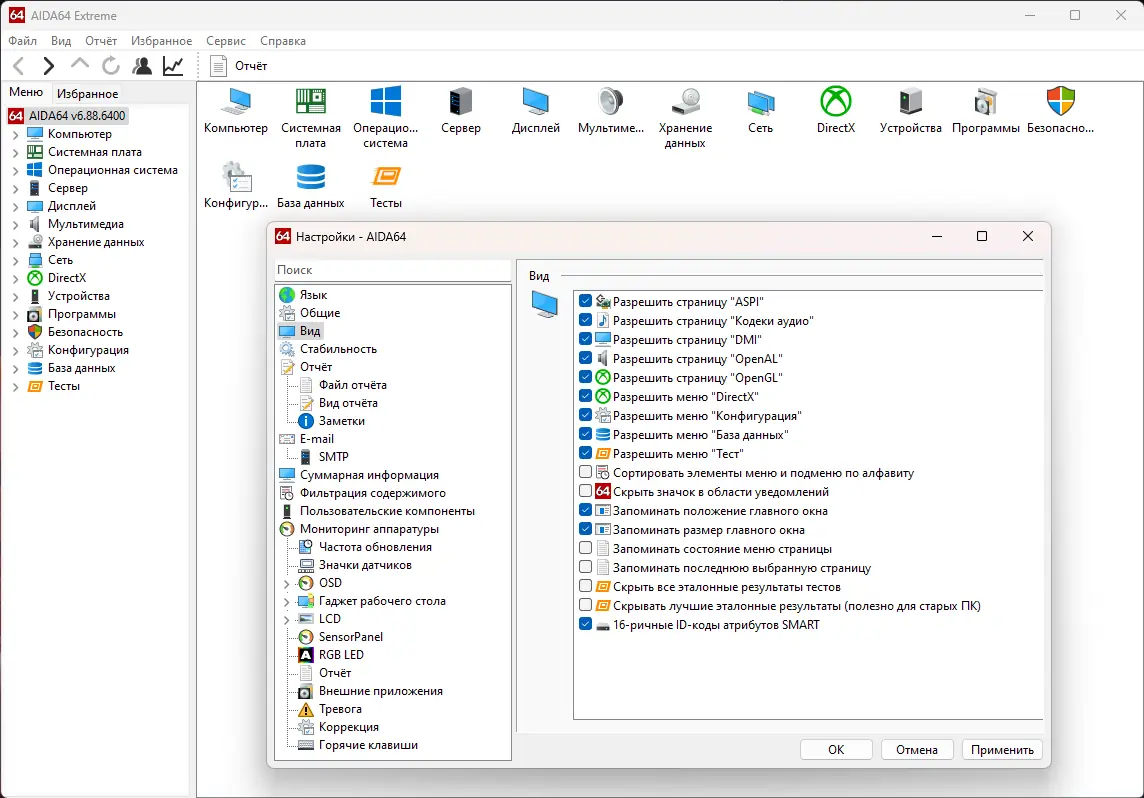This screenshot has height=798, width=1144.
Task: Uncheck Разрешить страницу "Кодеки аудио"
Action: coord(585,319)
